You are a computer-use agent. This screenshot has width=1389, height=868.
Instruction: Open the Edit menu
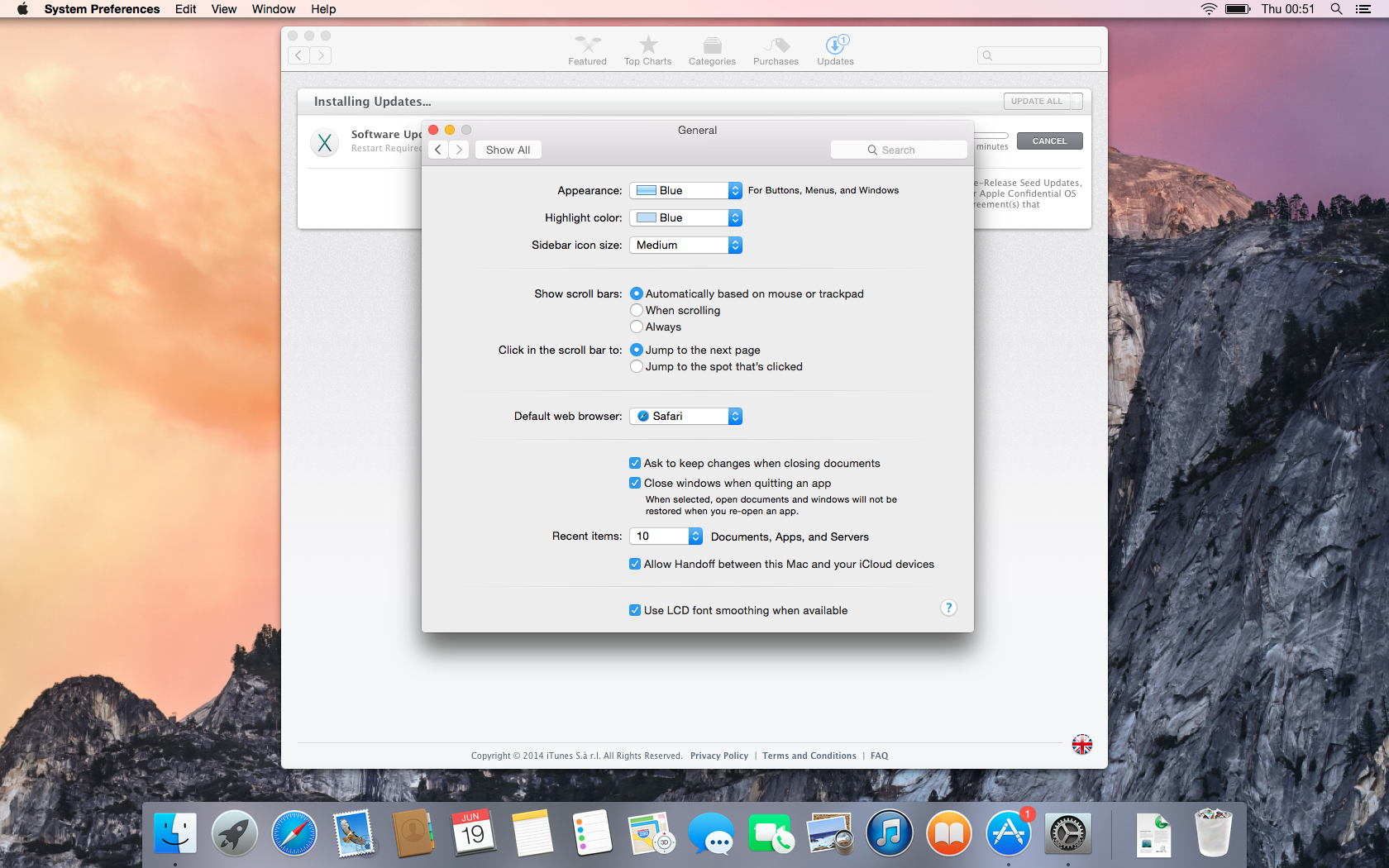coord(185,9)
